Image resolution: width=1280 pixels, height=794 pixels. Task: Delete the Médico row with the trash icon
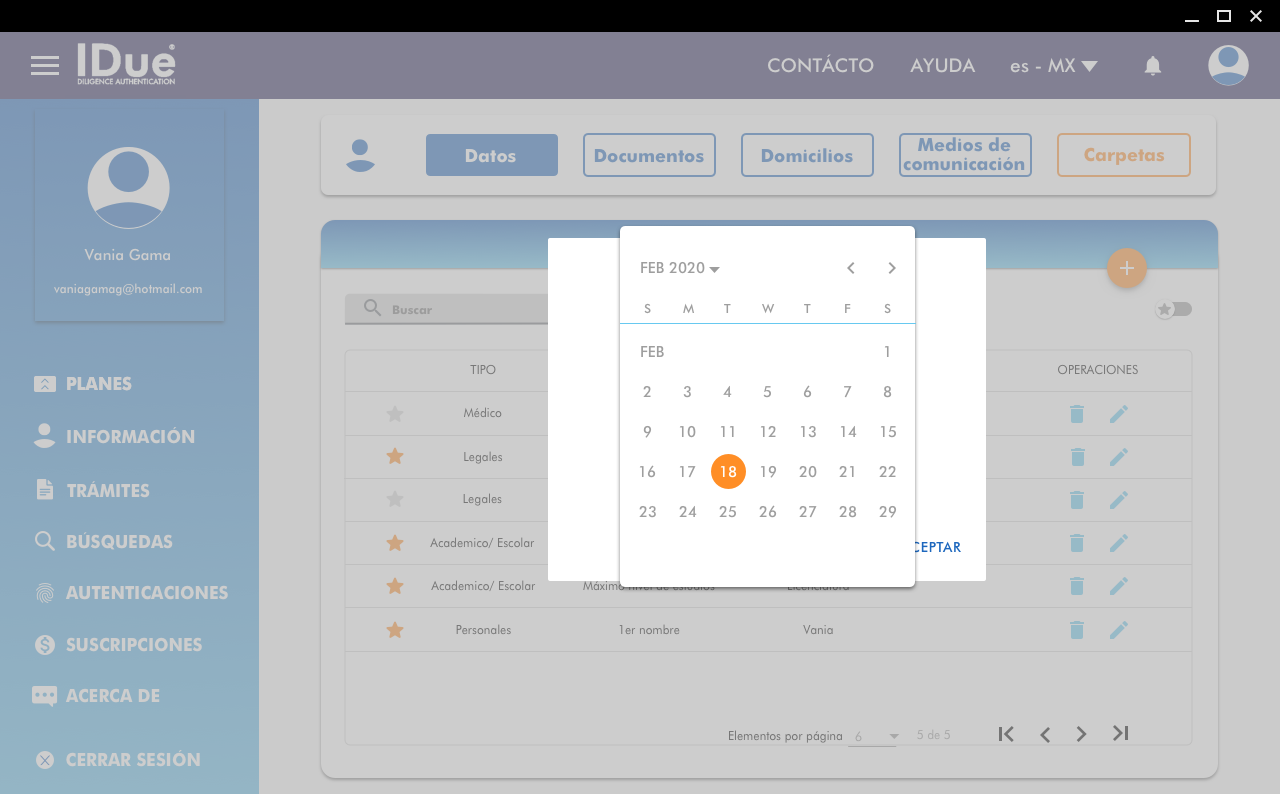click(1077, 414)
